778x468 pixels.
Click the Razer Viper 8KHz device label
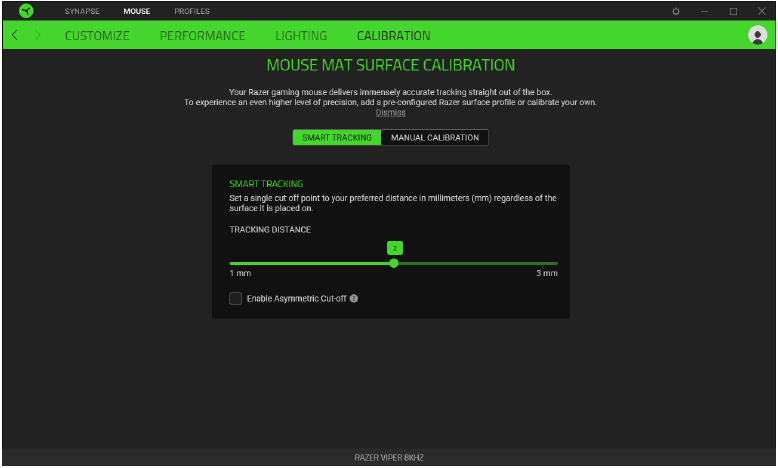389,458
